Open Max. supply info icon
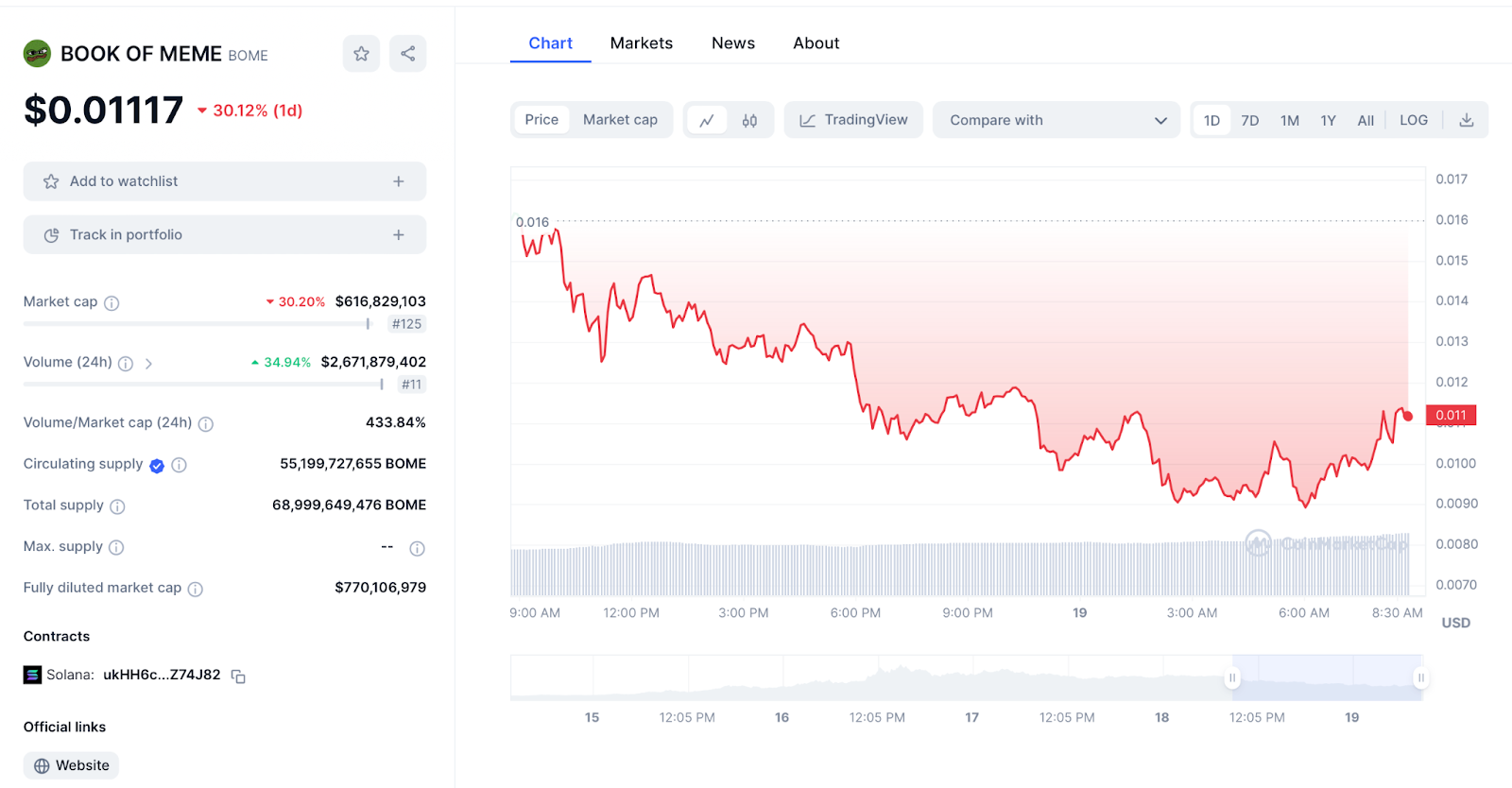Viewport: 1512px width, 788px height. click(x=116, y=547)
